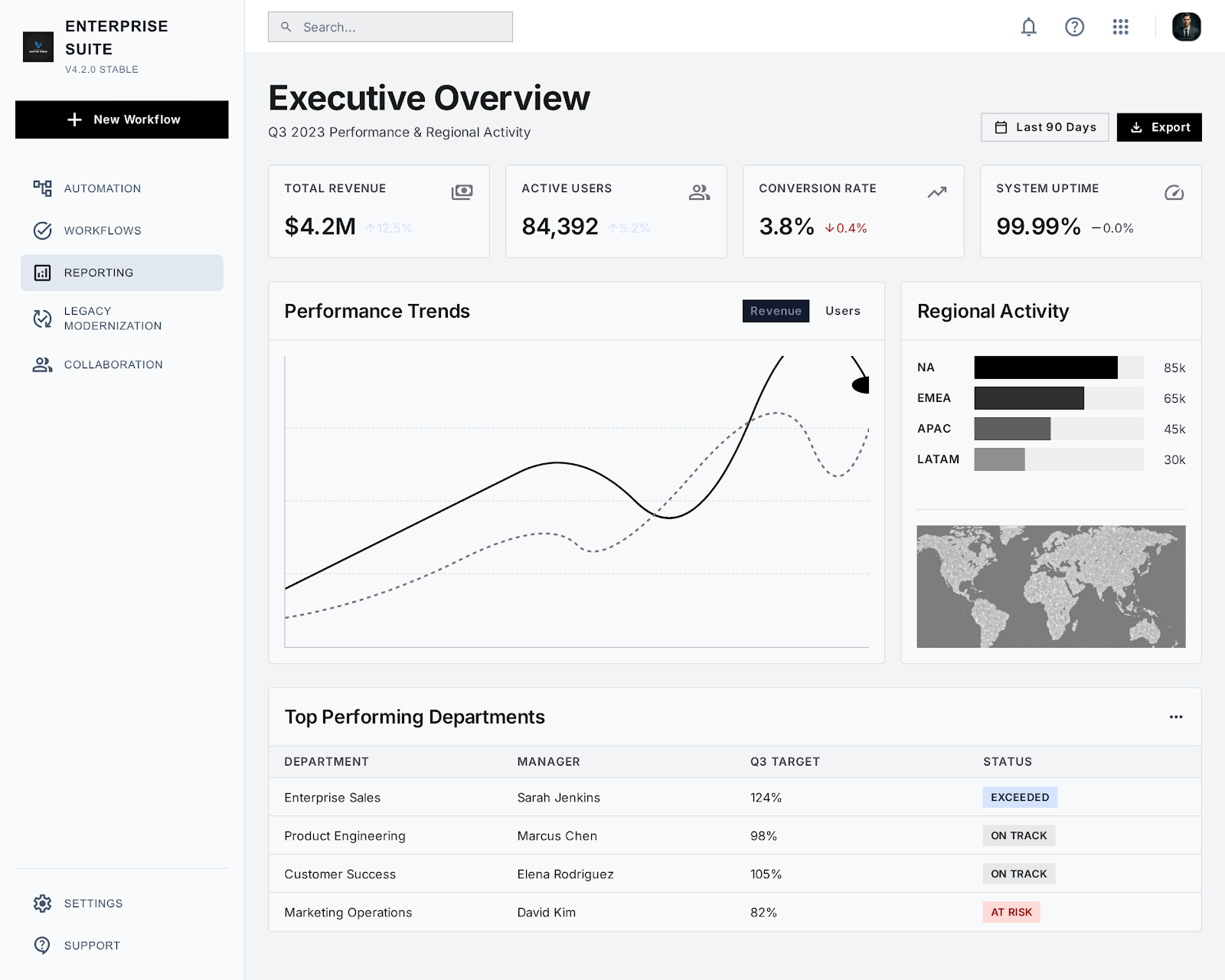Open Legacy Modernization section
This screenshot has width=1225, height=980.
pos(122,318)
